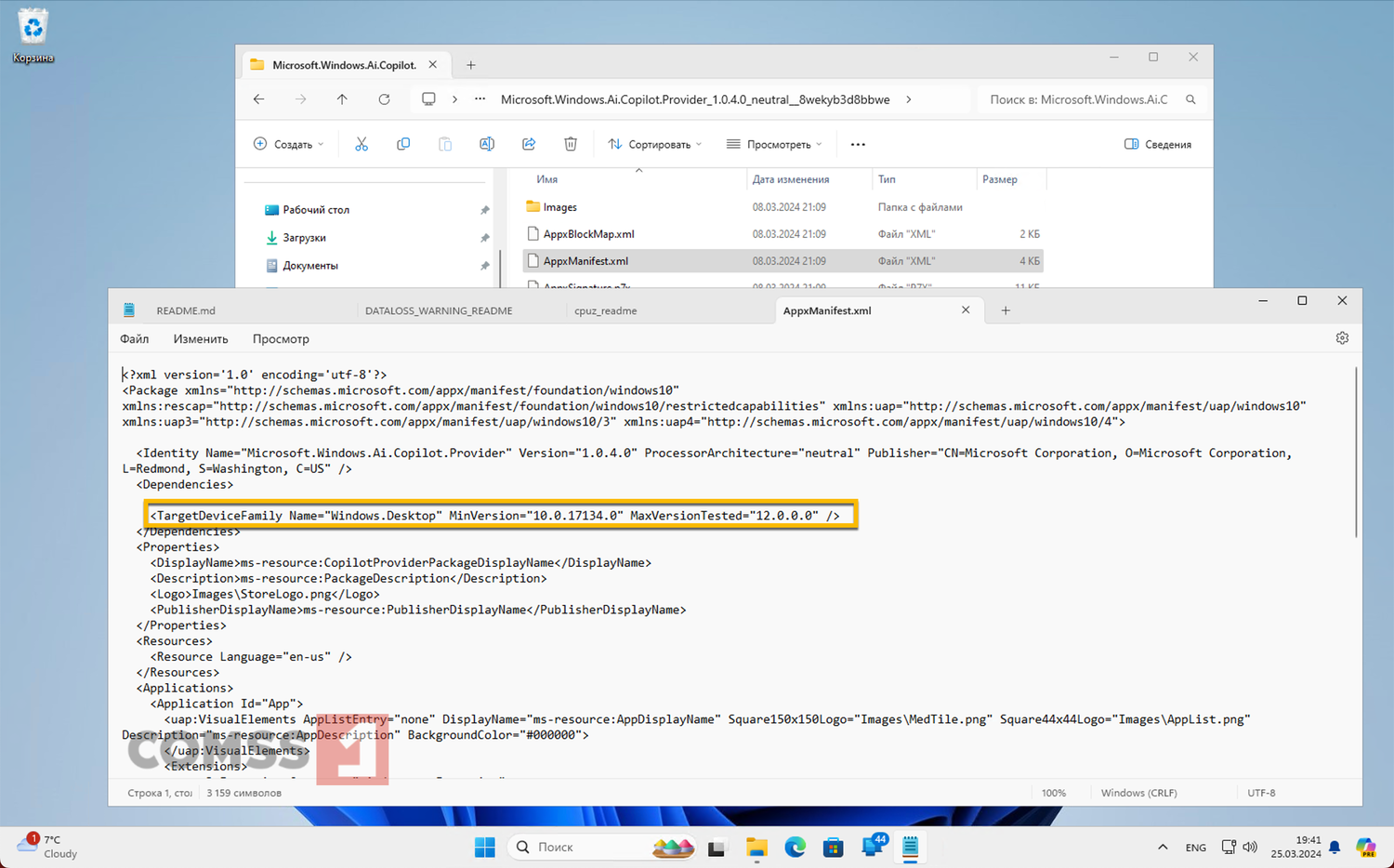Viewport: 1394px width, 868px height.
Task: Open Microsoft Store from the taskbar
Action: click(834, 848)
